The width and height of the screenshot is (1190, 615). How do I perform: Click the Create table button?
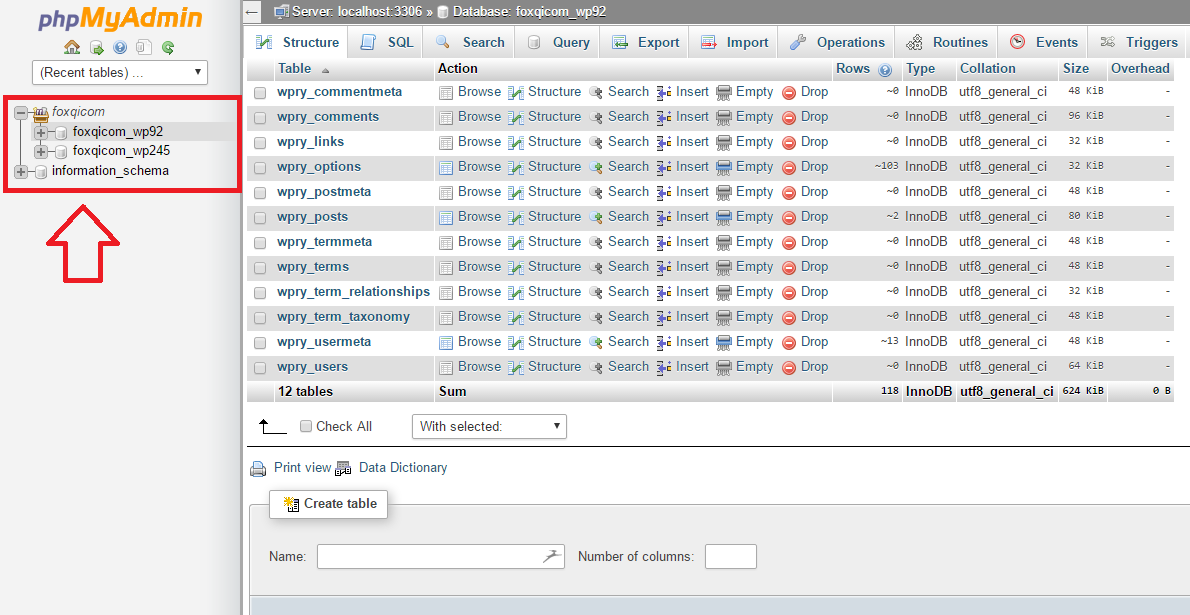pos(328,504)
